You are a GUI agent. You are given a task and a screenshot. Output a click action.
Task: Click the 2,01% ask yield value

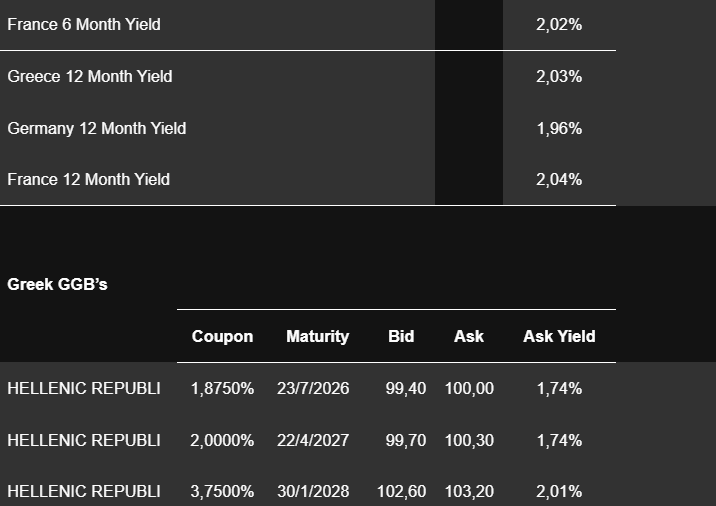coord(559,492)
